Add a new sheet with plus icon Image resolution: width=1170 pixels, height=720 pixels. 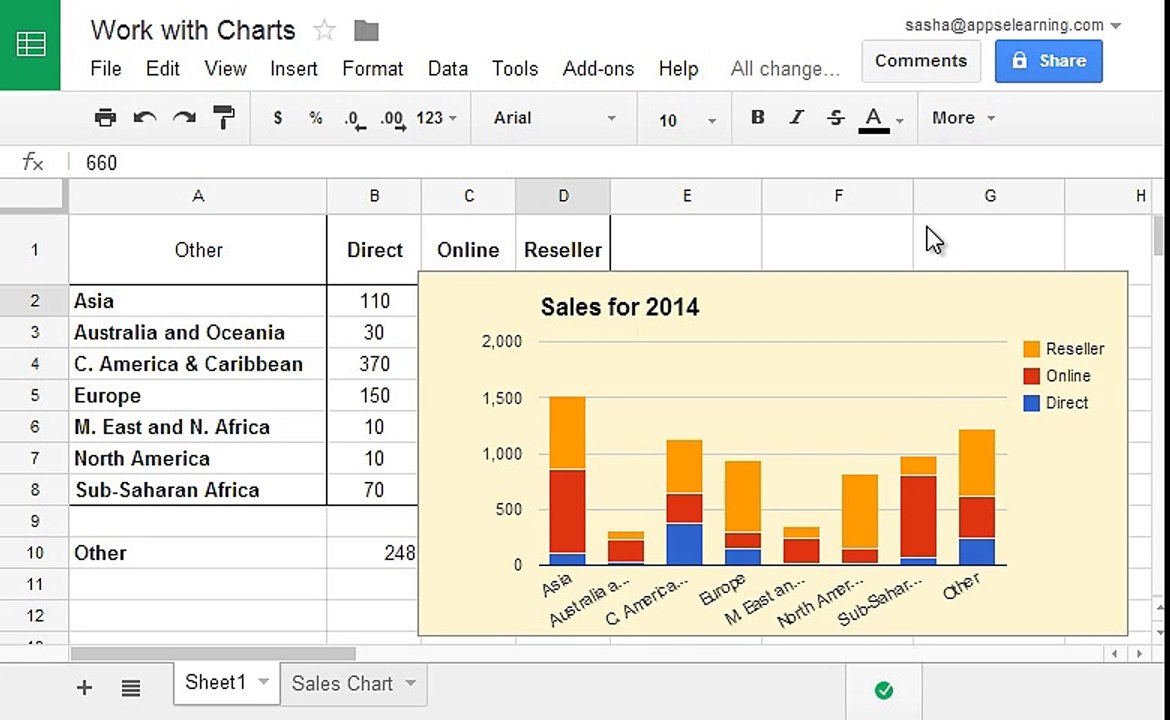84,687
